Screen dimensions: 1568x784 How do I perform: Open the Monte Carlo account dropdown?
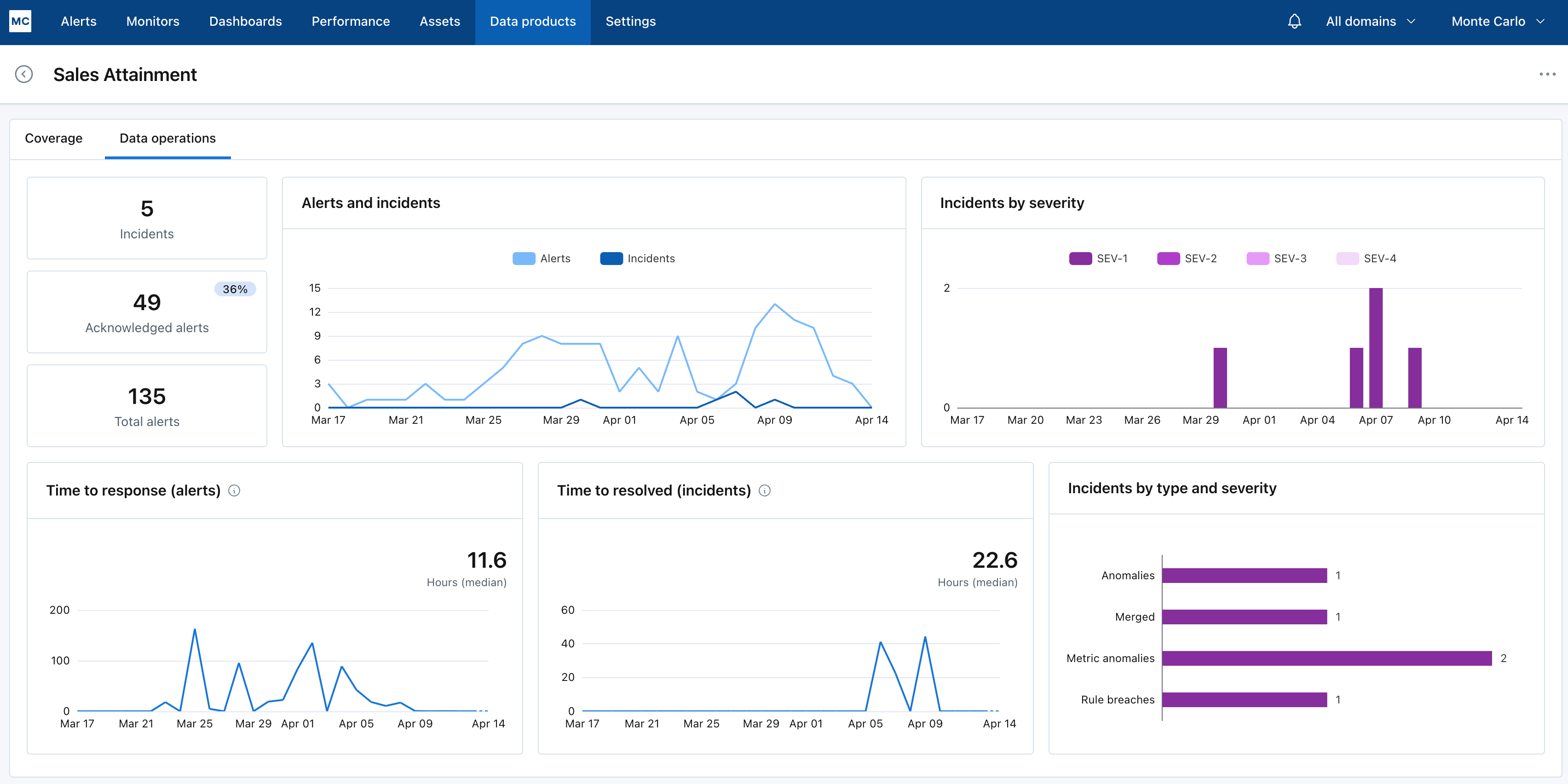[1497, 21]
